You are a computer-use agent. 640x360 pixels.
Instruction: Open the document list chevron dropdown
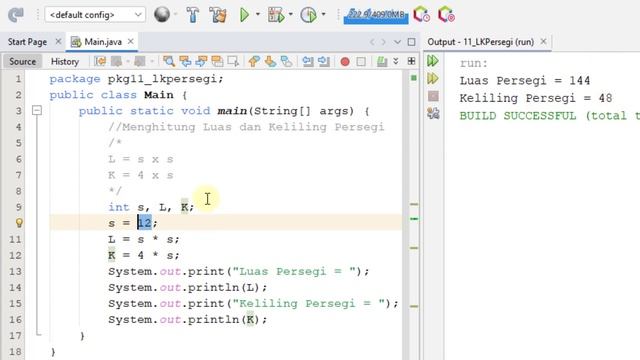[x=398, y=42]
